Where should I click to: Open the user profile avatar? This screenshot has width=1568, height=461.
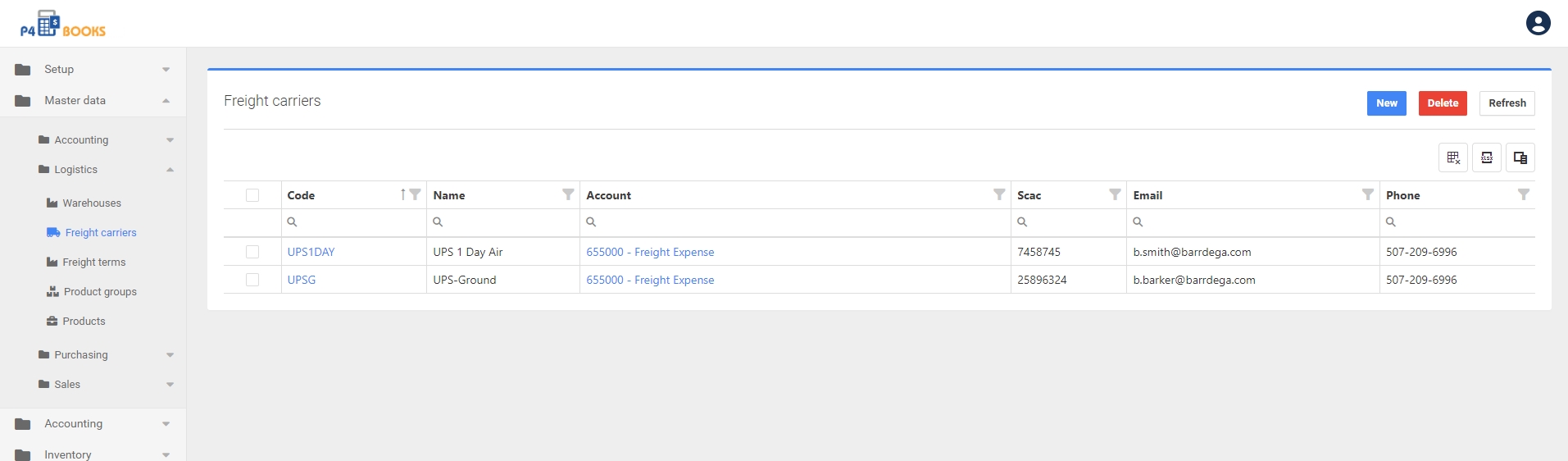point(1538,23)
